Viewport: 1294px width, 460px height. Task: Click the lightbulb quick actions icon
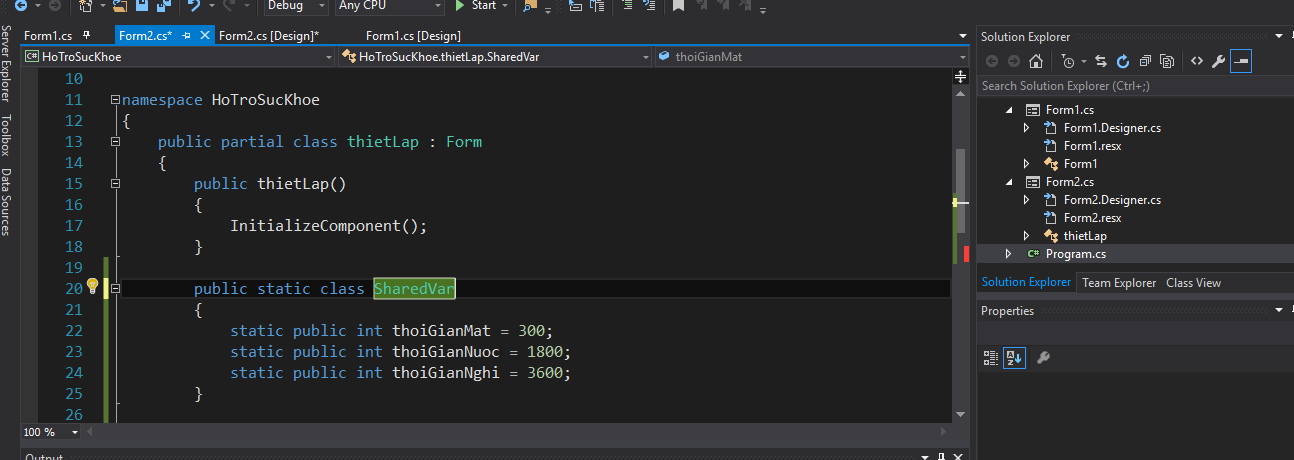(x=92, y=287)
